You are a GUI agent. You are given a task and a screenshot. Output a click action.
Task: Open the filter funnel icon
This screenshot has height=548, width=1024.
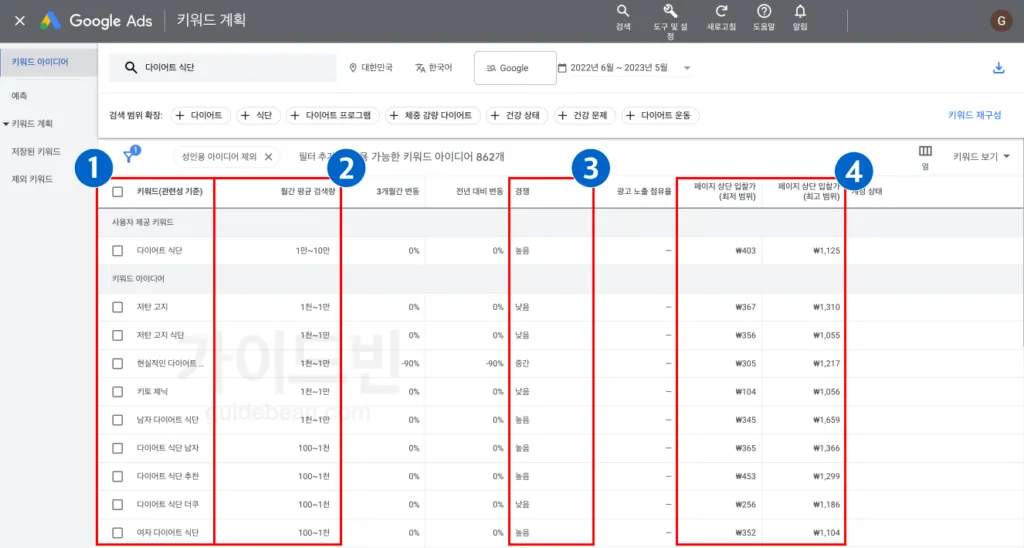129,156
